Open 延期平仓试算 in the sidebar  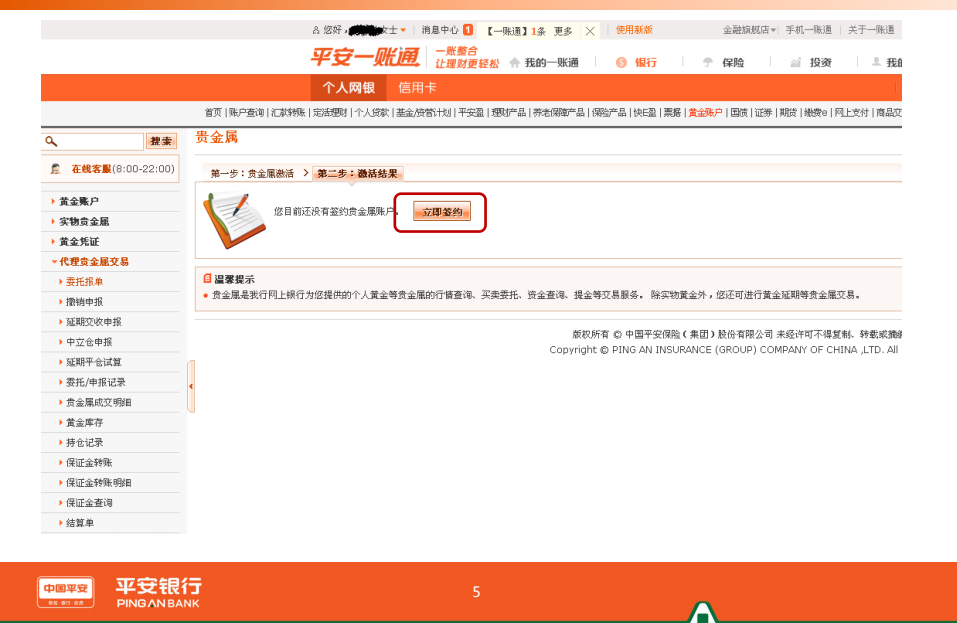[94, 362]
